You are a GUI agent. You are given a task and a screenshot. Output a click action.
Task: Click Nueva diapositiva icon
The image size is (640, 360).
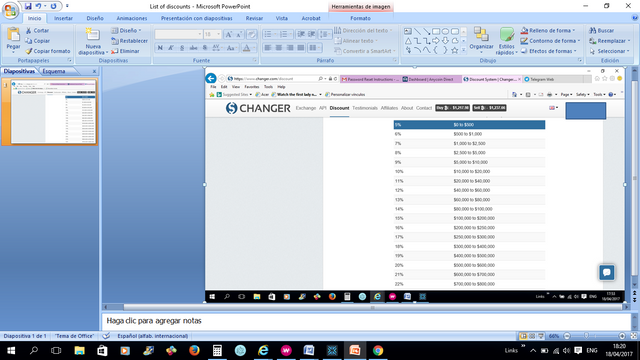93,35
